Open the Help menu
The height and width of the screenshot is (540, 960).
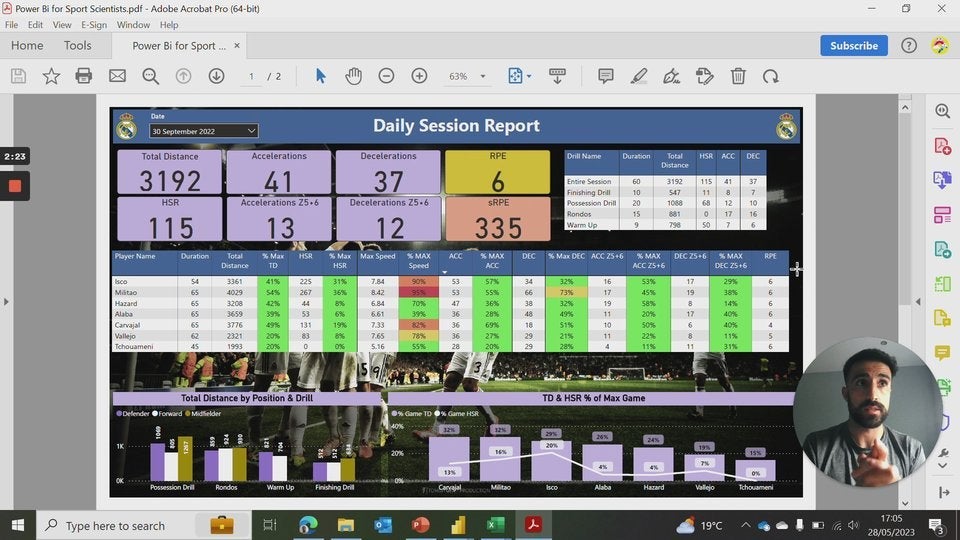[x=169, y=25]
